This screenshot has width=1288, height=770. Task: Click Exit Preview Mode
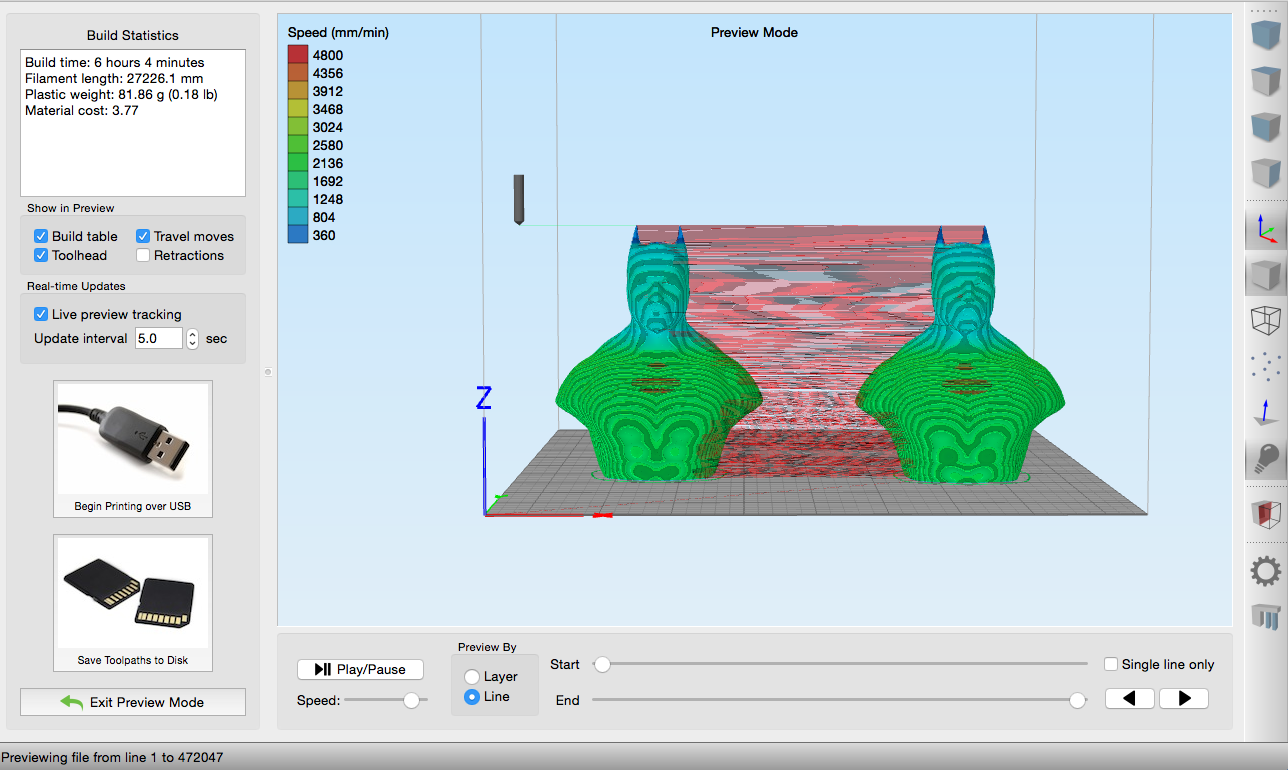[133, 702]
